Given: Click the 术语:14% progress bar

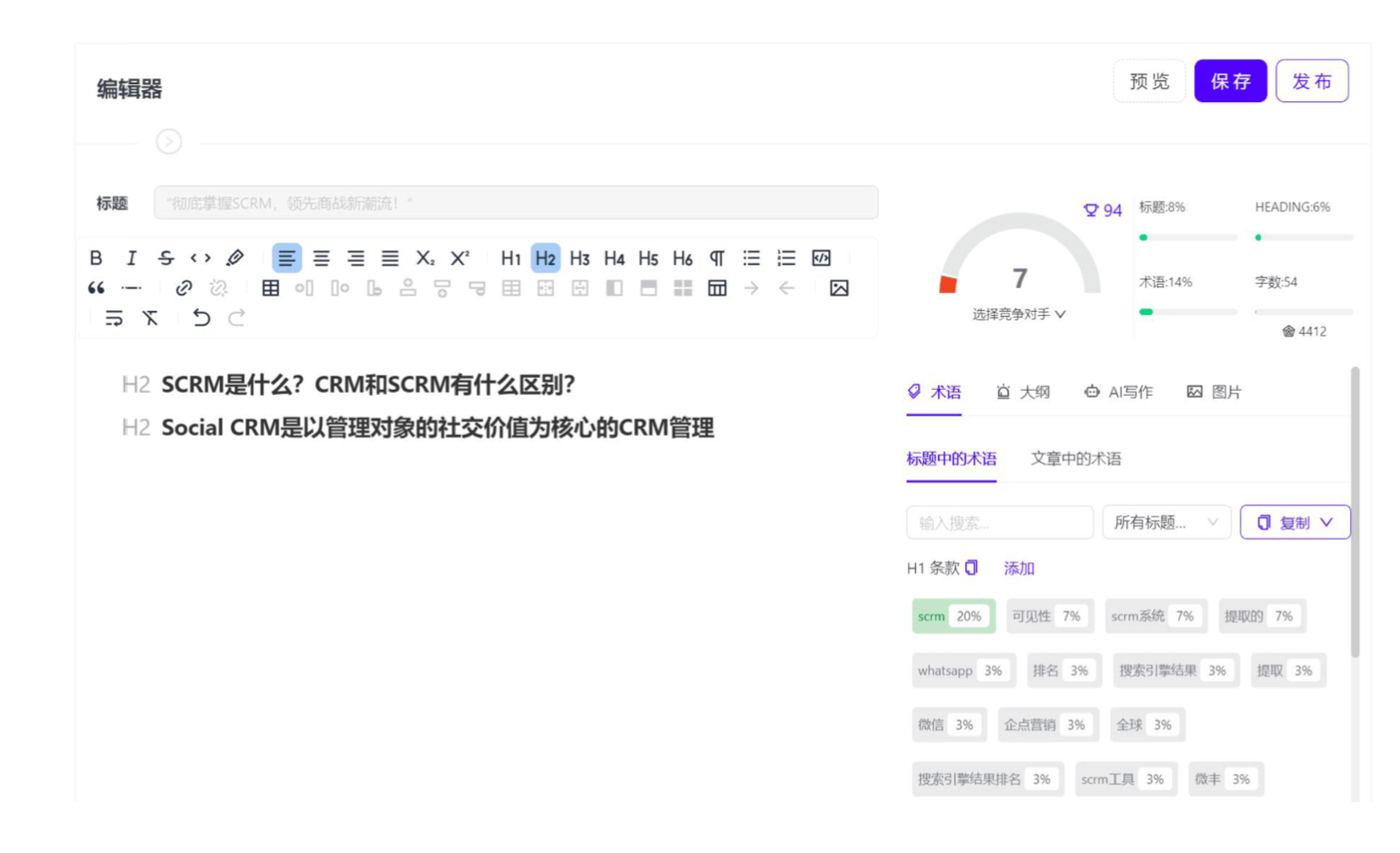Looking at the screenshot, I should [x=1188, y=312].
